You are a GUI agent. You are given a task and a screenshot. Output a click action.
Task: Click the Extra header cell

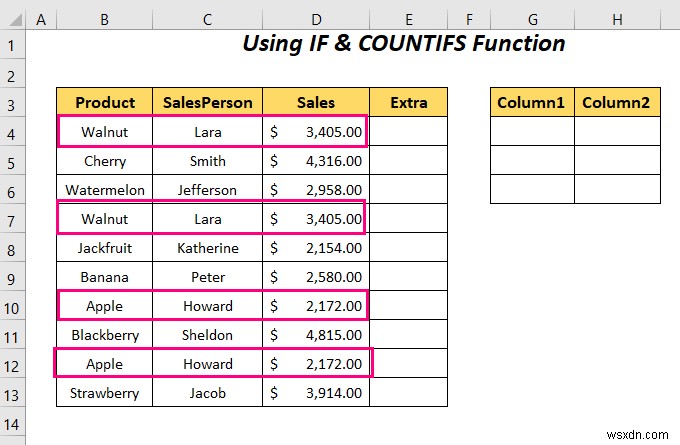409,102
